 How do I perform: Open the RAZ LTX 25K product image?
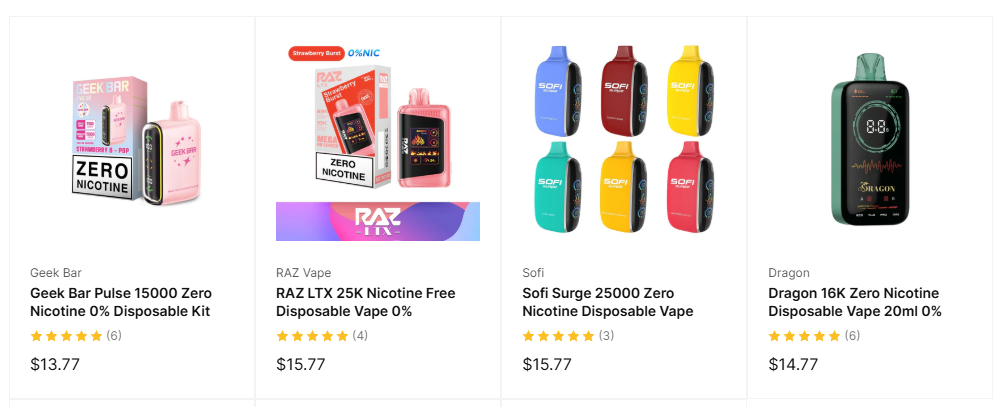378,141
